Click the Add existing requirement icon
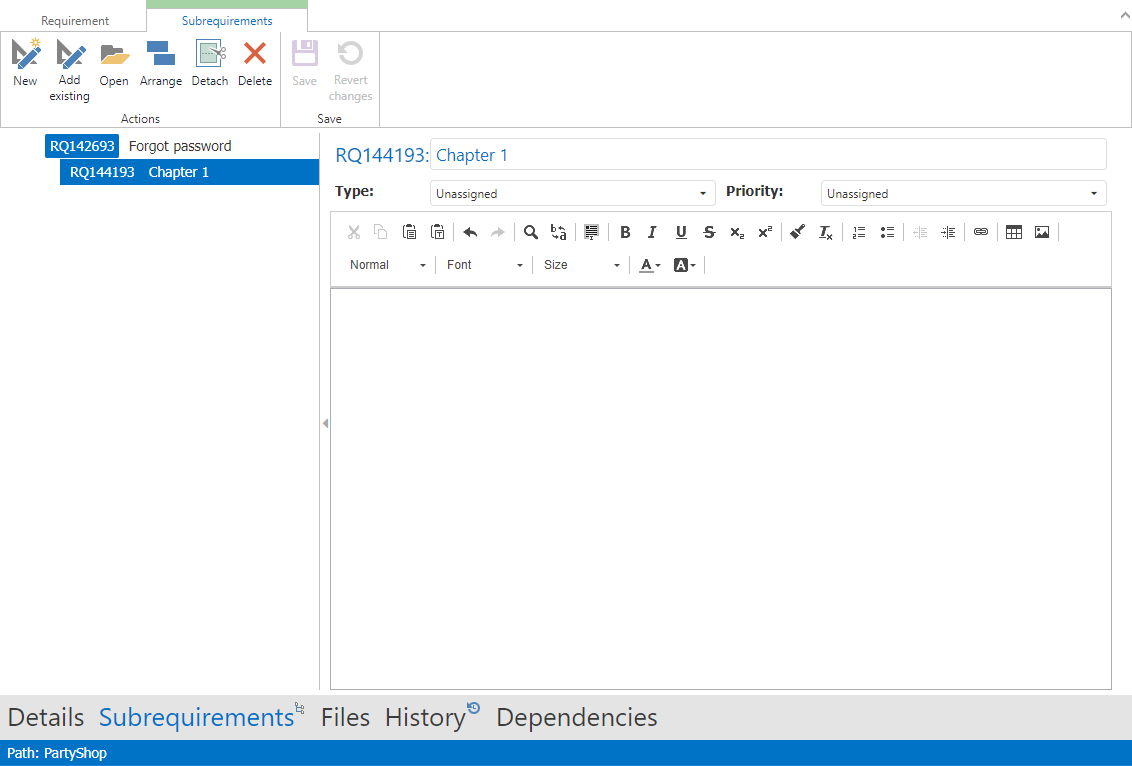Screen dimensions: 1132x766 point(70,54)
